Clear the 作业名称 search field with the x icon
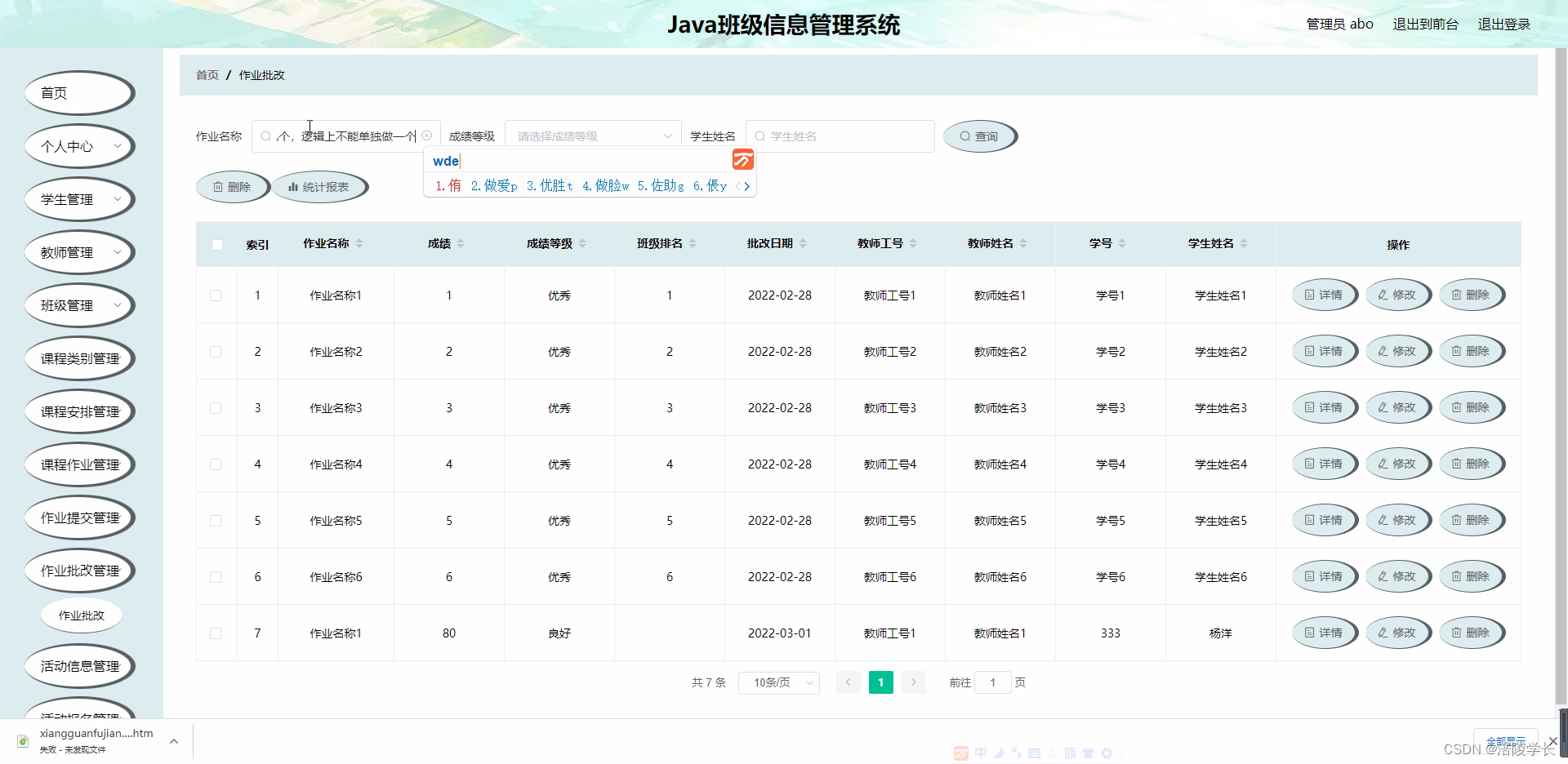The width and height of the screenshot is (1568, 764). (427, 135)
